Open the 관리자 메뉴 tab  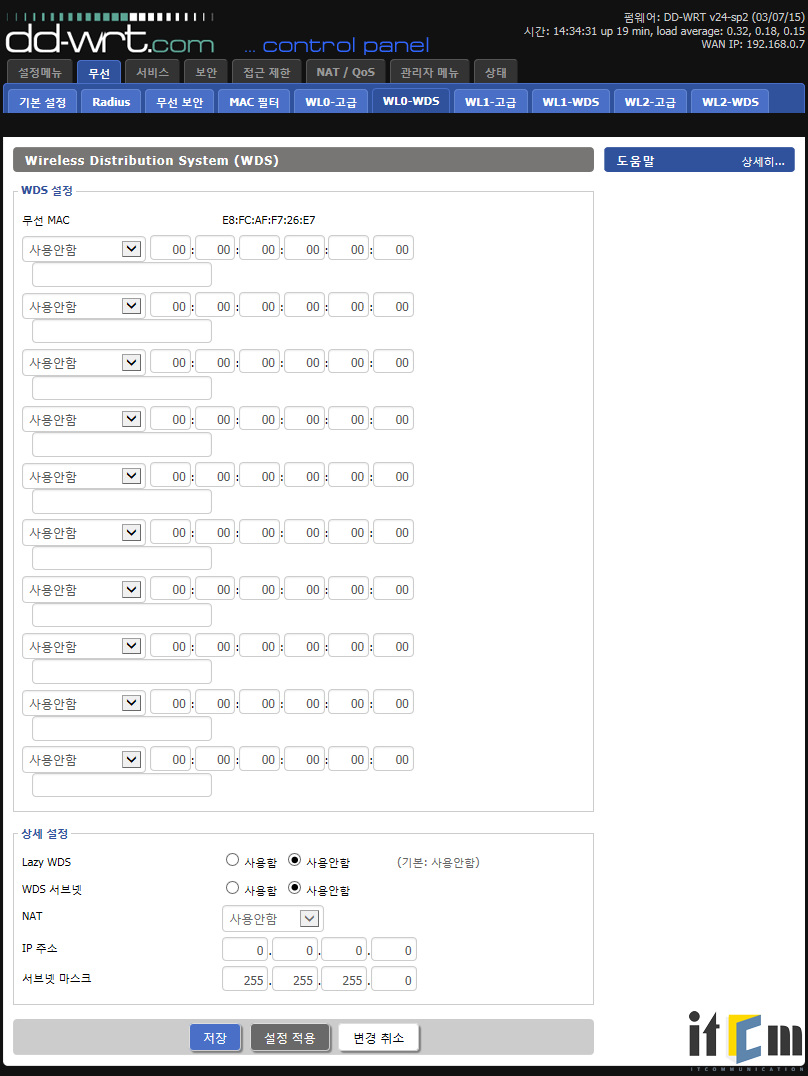tap(429, 72)
